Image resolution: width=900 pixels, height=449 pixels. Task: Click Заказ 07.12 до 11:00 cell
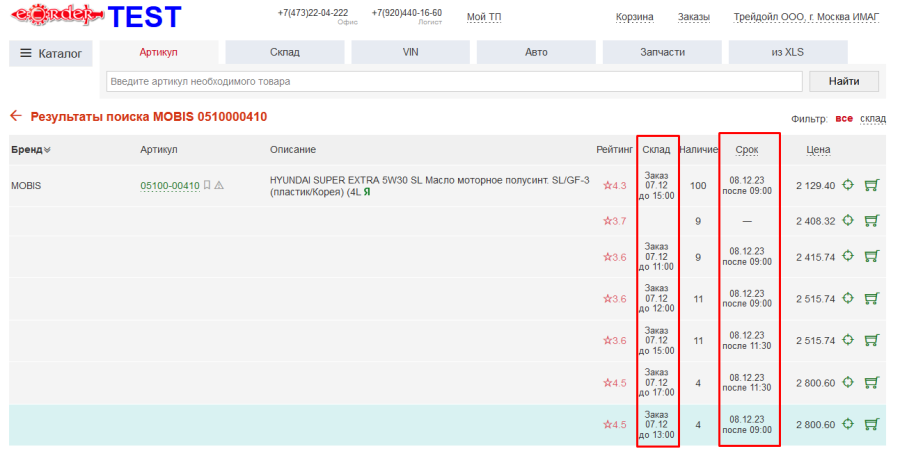pyautogui.click(x=656, y=257)
